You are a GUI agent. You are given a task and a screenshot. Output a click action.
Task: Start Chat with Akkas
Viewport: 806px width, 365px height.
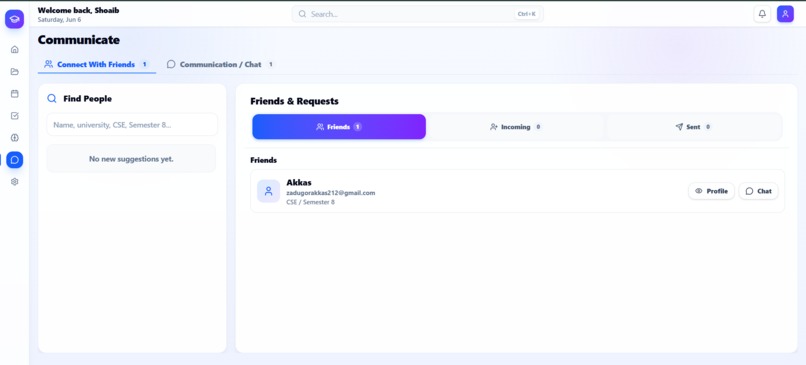coord(758,191)
